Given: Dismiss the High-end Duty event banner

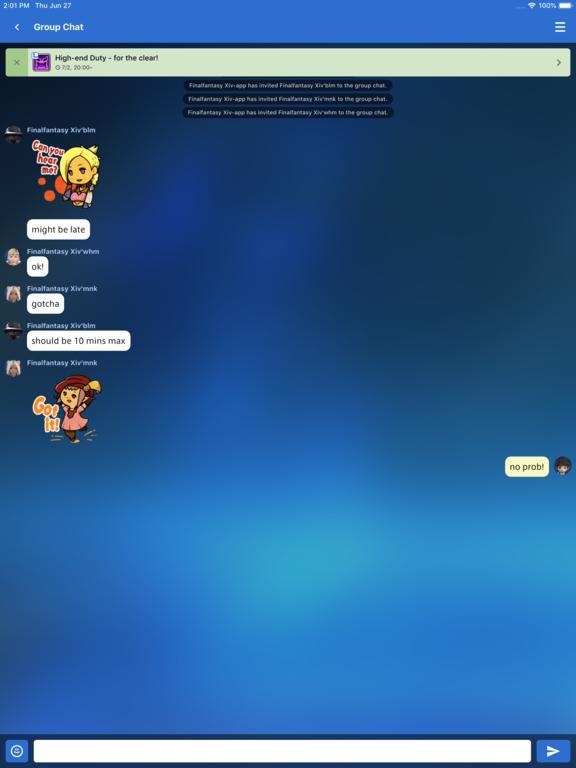Looking at the screenshot, I should tap(17, 63).
